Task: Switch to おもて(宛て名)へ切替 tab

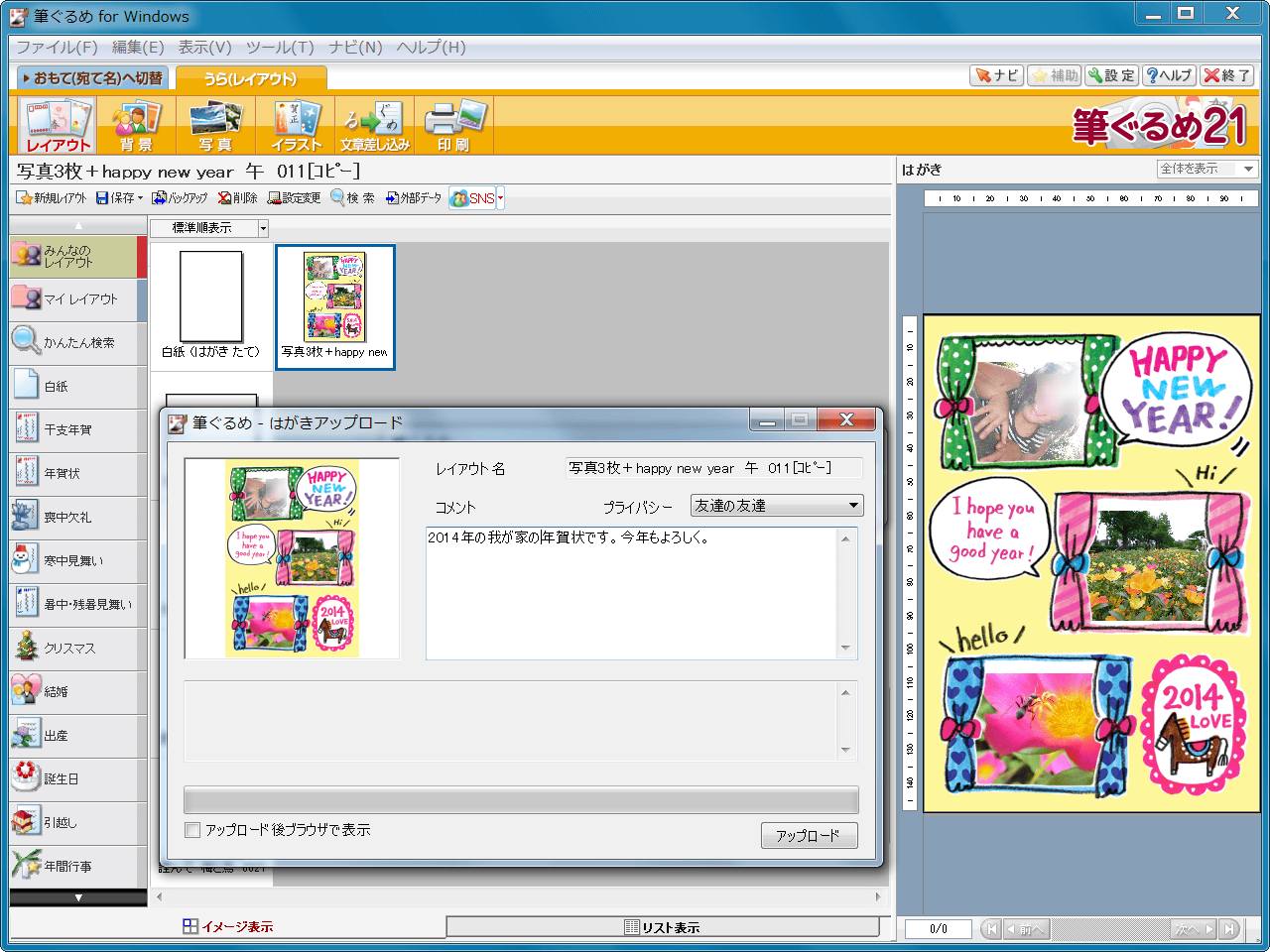Action: (x=92, y=78)
